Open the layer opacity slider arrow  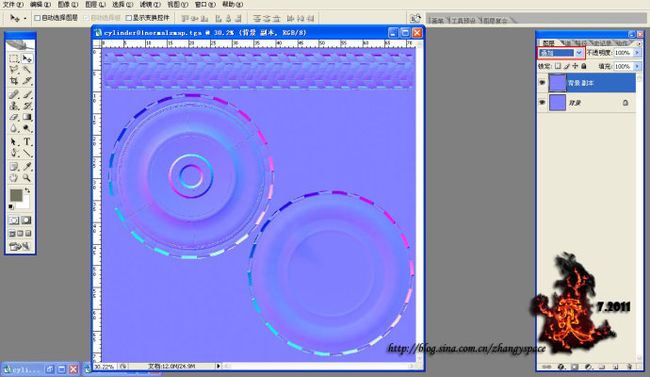(x=637, y=53)
